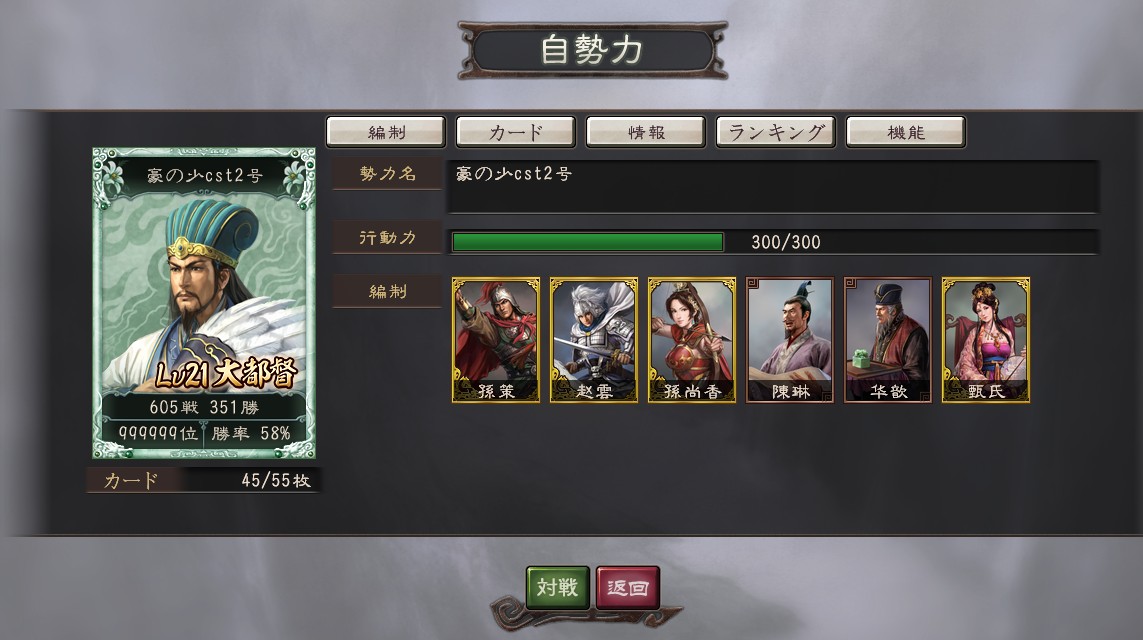Select the 陳琳 officer card
1143x640 pixels.
tap(789, 340)
